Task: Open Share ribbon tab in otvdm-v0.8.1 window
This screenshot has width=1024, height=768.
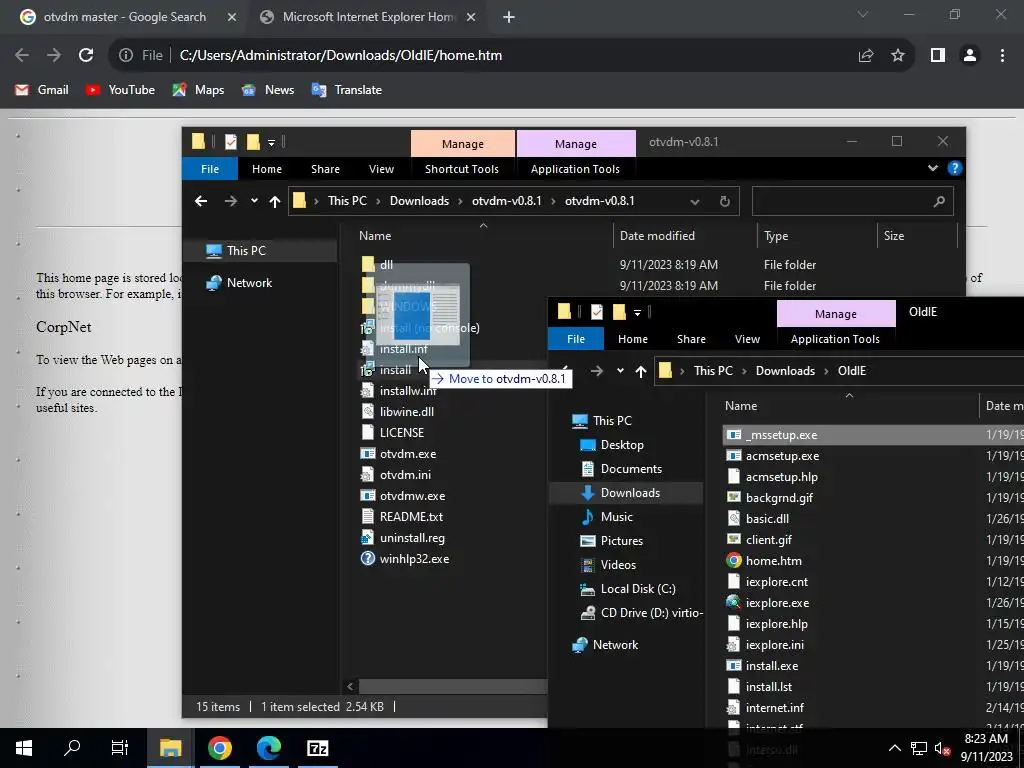Action: coord(325,169)
